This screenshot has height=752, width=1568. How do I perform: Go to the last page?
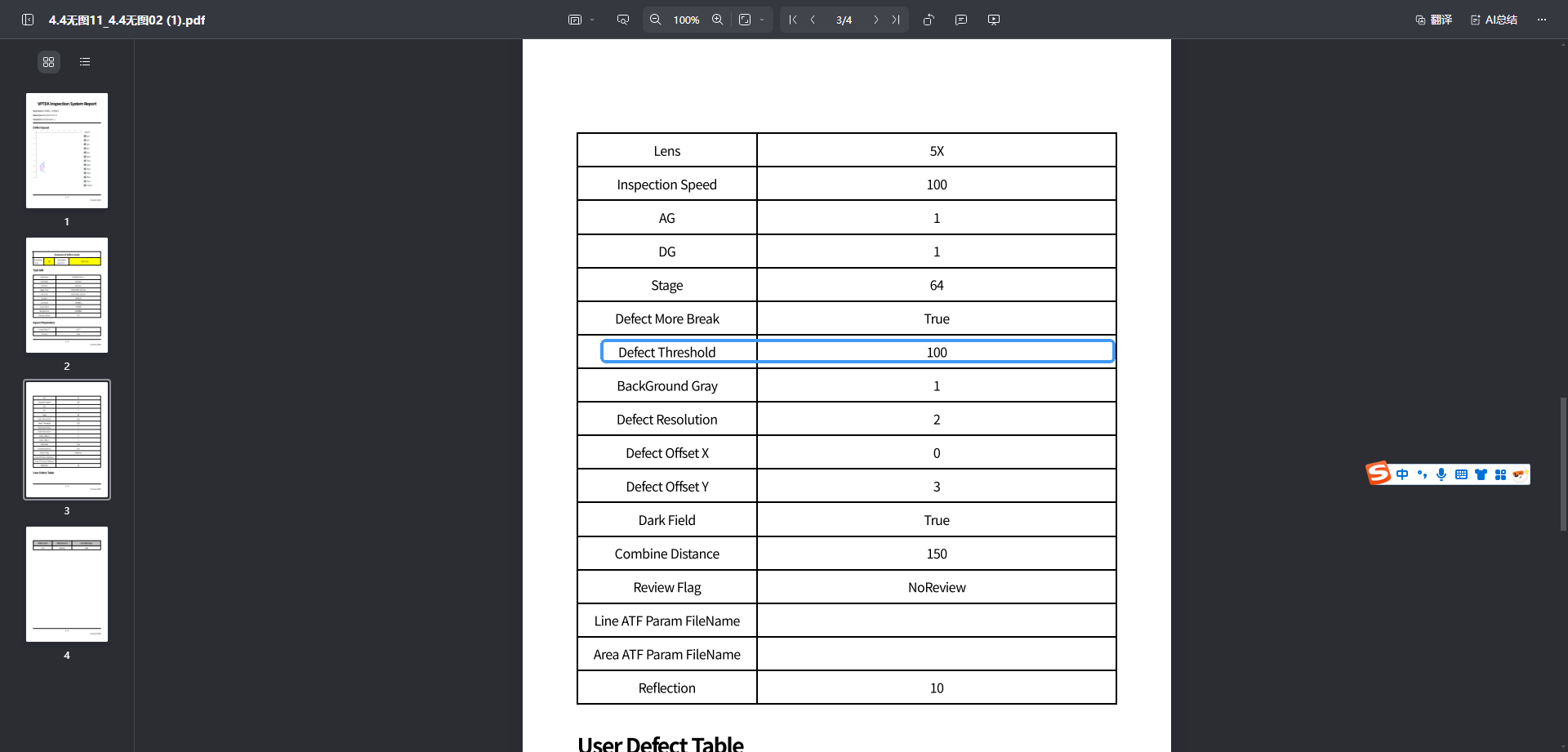[896, 20]
